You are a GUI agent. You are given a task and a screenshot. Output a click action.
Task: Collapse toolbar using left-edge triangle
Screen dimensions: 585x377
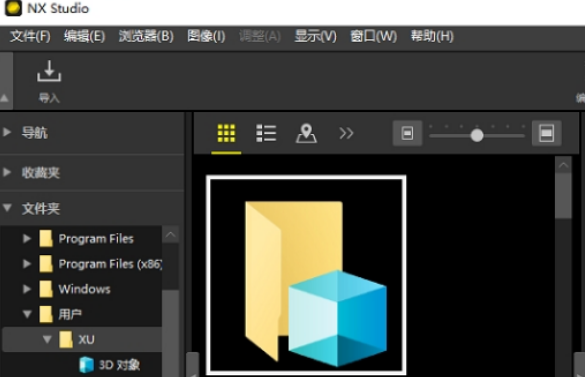(4, 98)
